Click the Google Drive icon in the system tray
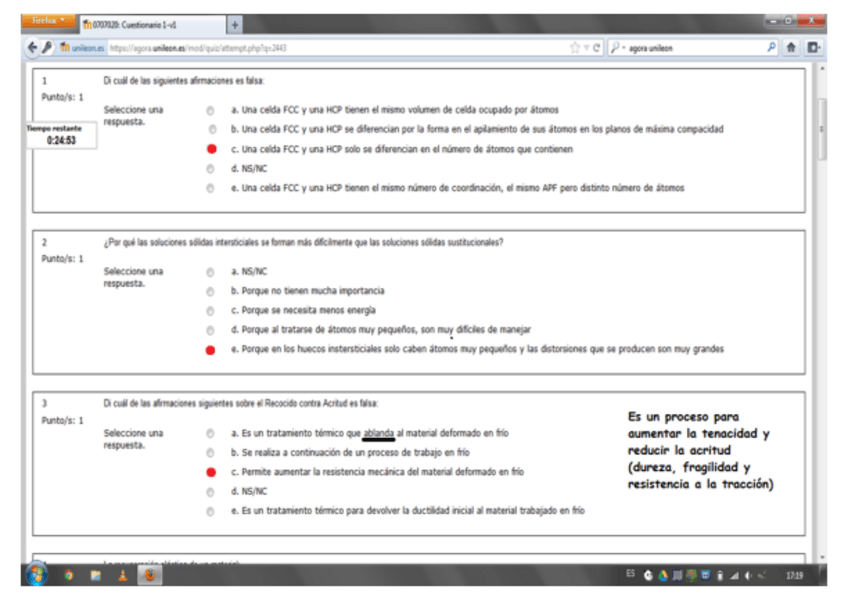Screen dimensions: 848x600 (x=663, y=575)
